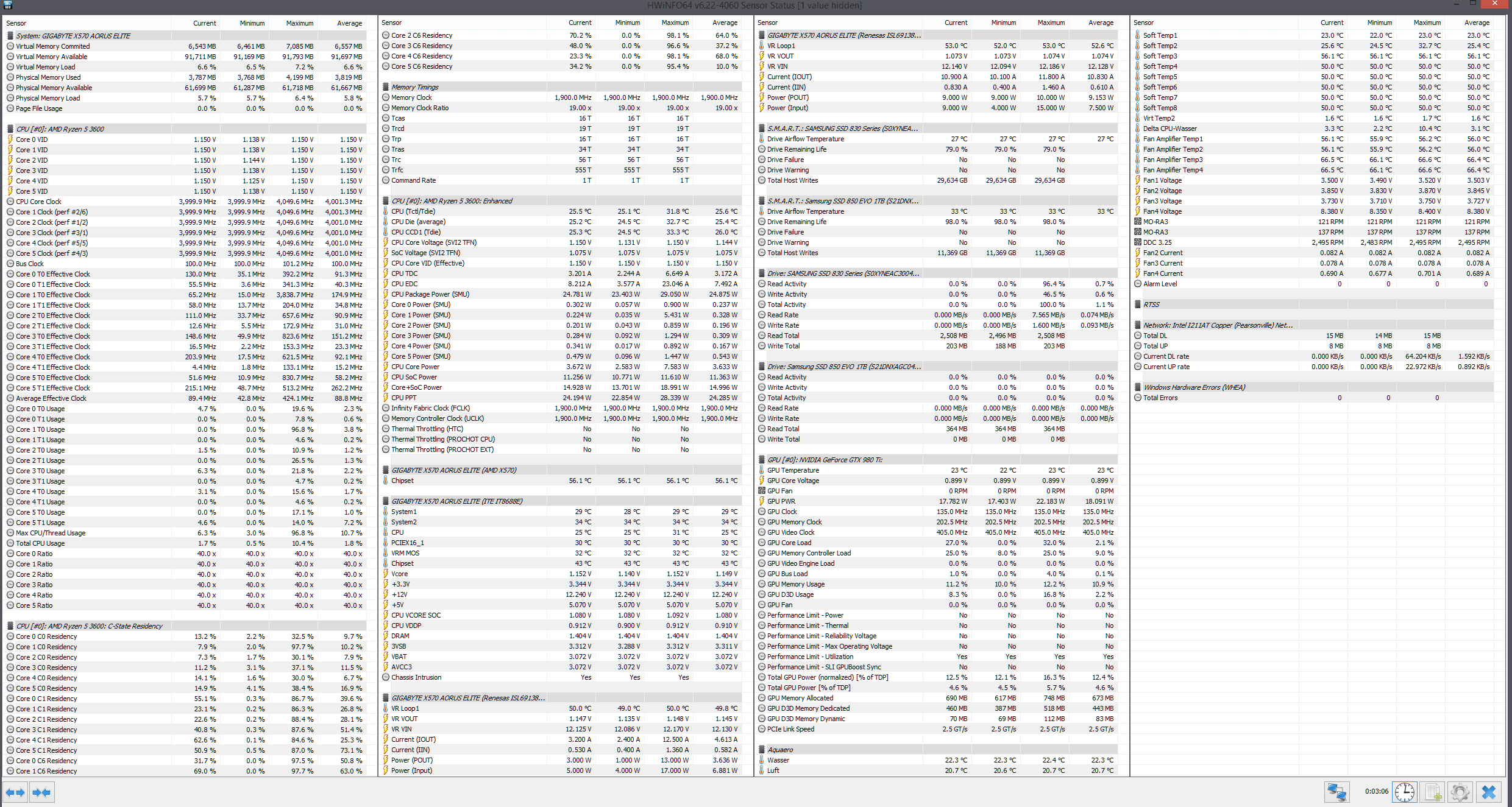Open sensor settings with the gear button
Screen dimensions: 1512x807
[x=1460, y=792]
